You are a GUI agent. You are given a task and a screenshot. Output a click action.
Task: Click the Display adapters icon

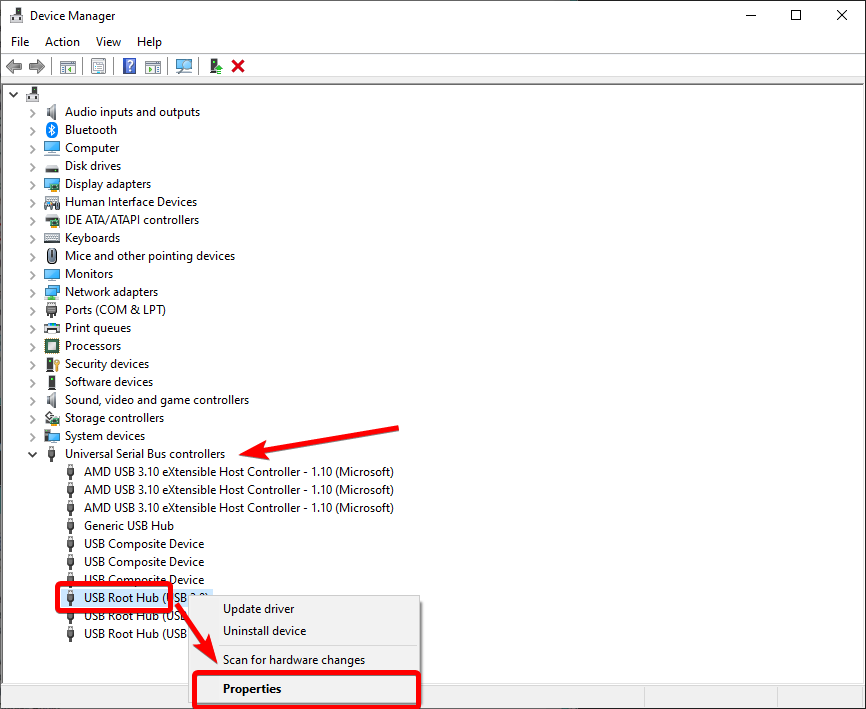51,183
